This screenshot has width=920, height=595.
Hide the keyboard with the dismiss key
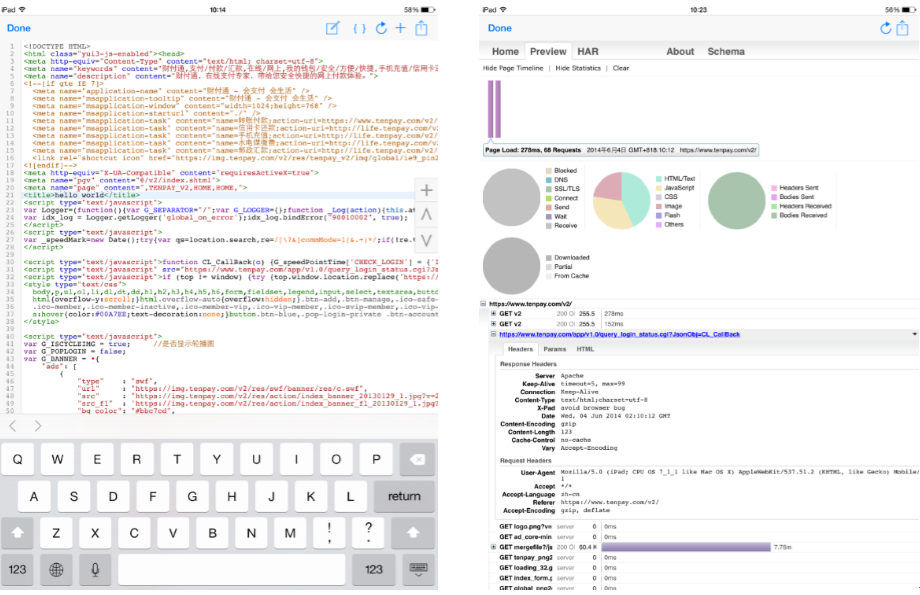[x=419, y=569]
